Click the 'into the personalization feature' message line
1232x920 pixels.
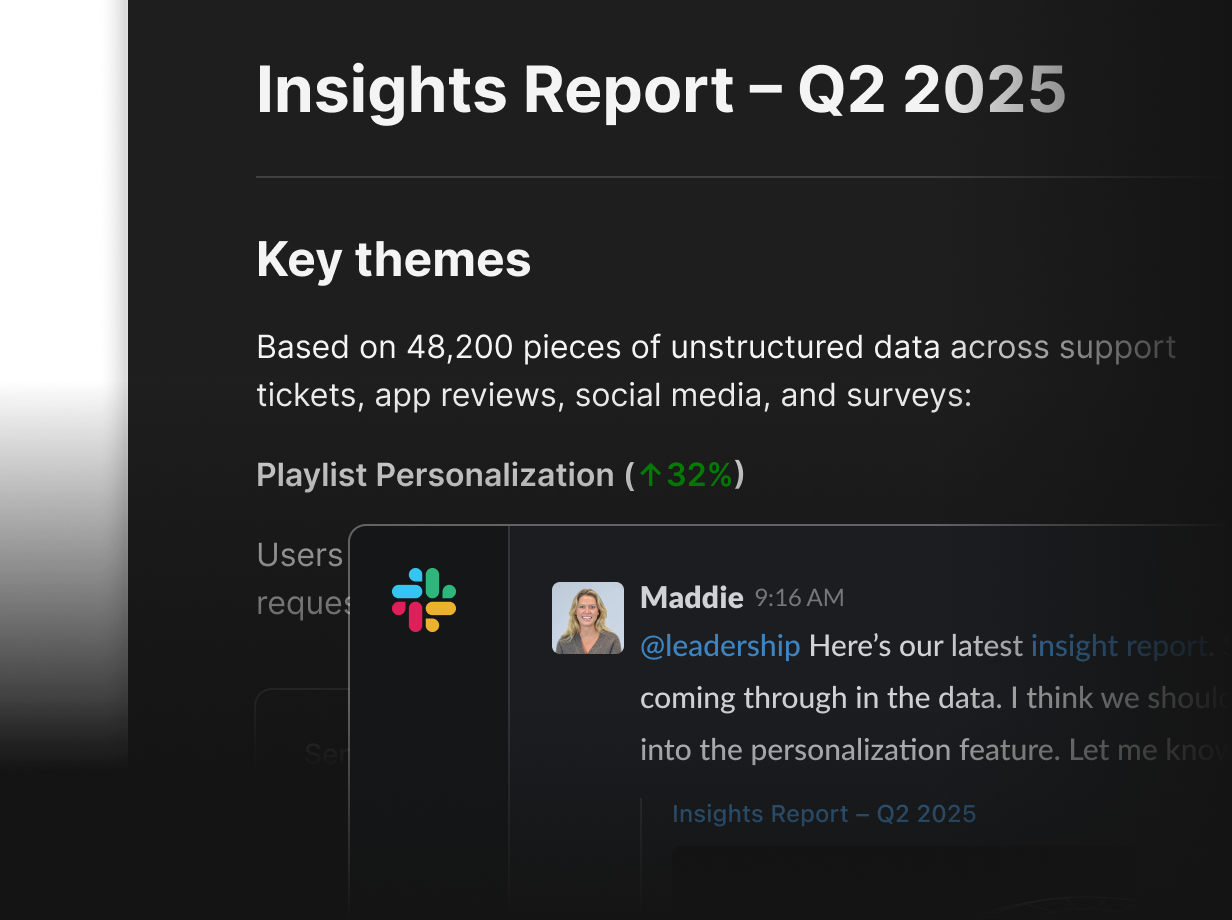pos(936,750)
